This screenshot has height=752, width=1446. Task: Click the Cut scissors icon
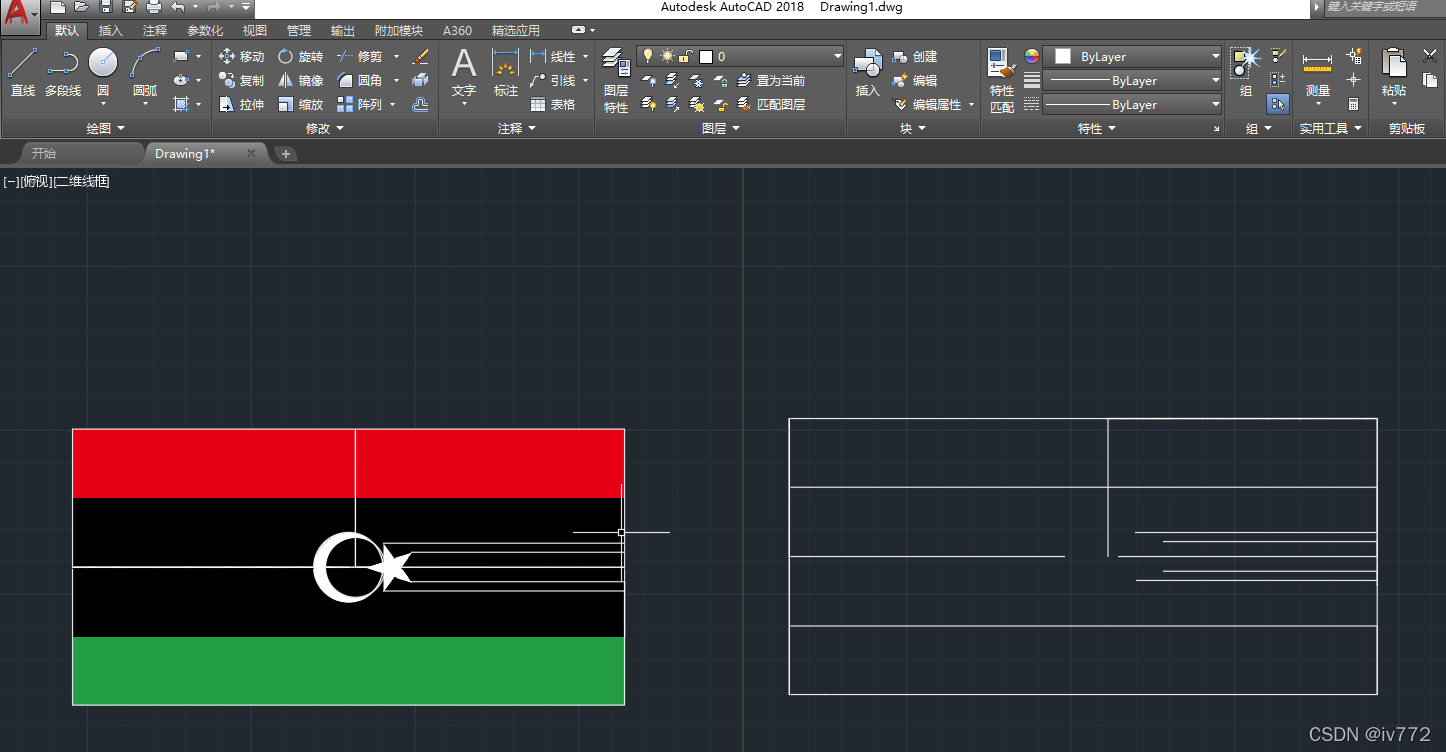click(x=1430, y=56)
